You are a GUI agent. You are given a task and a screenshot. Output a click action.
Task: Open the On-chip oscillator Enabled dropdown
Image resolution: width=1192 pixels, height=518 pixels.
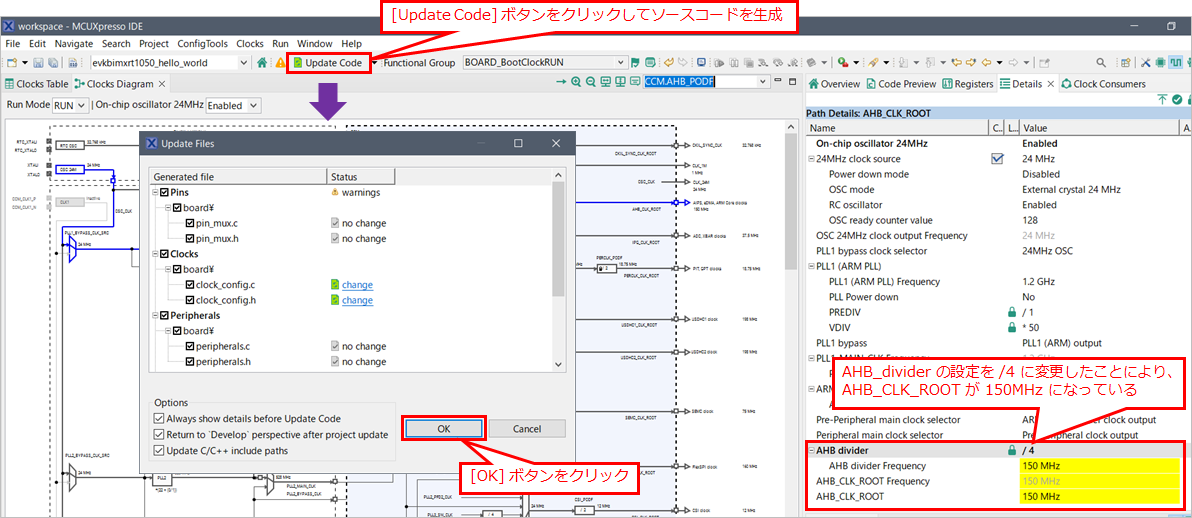coord(234,105)
